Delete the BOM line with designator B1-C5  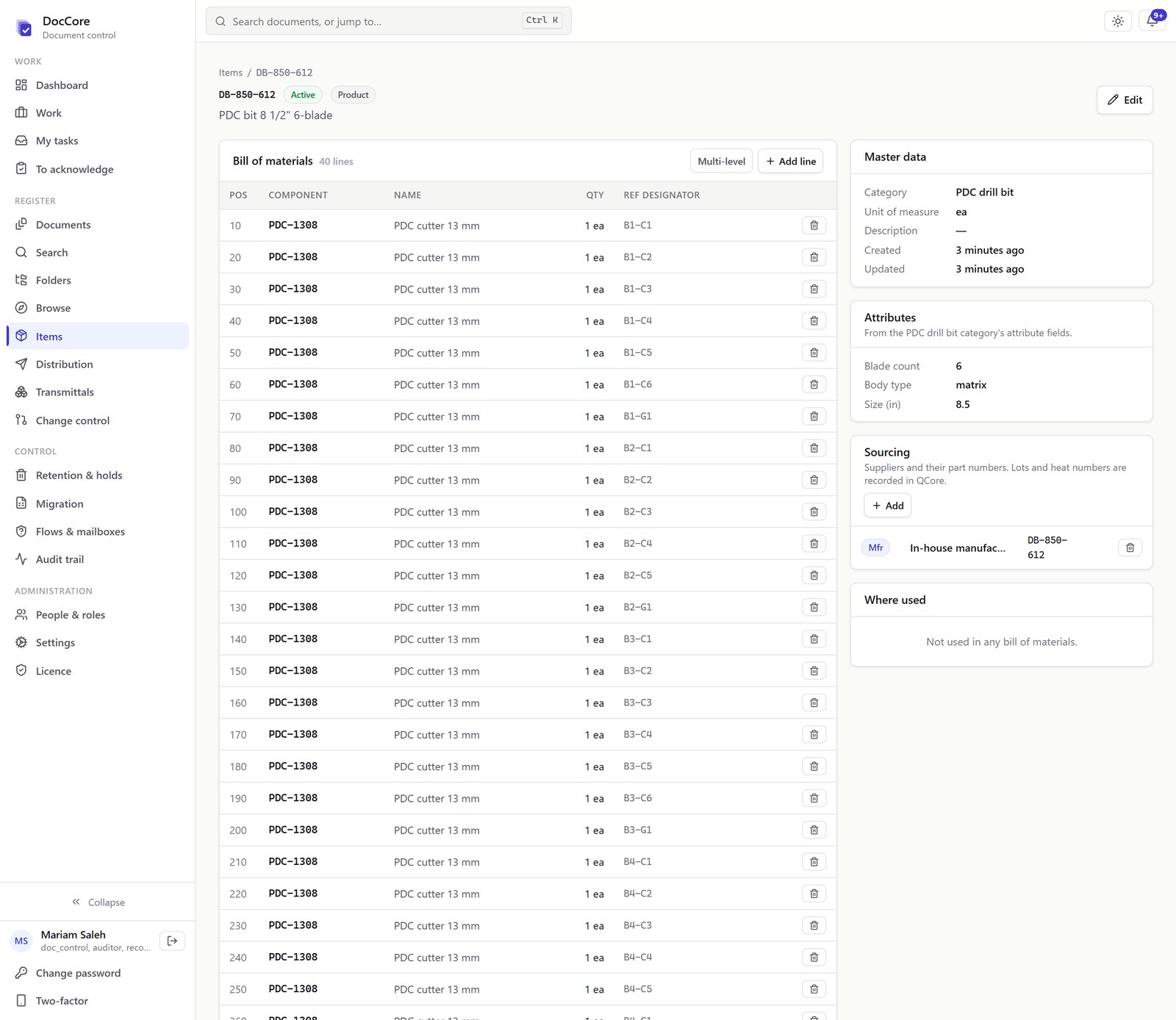(814, 353)
